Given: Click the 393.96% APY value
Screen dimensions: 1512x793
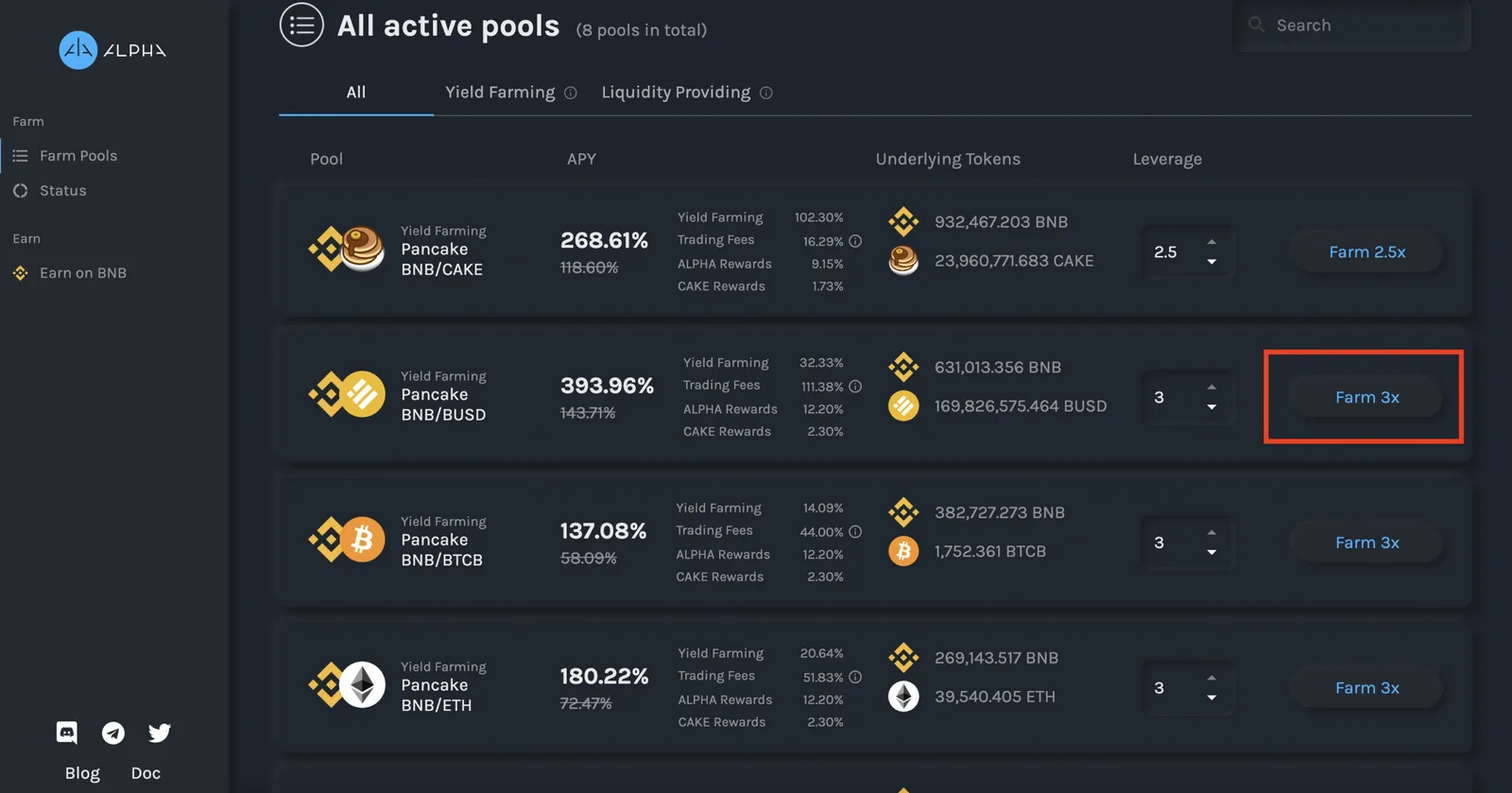Looking at the screenshot, I should 607,387.
